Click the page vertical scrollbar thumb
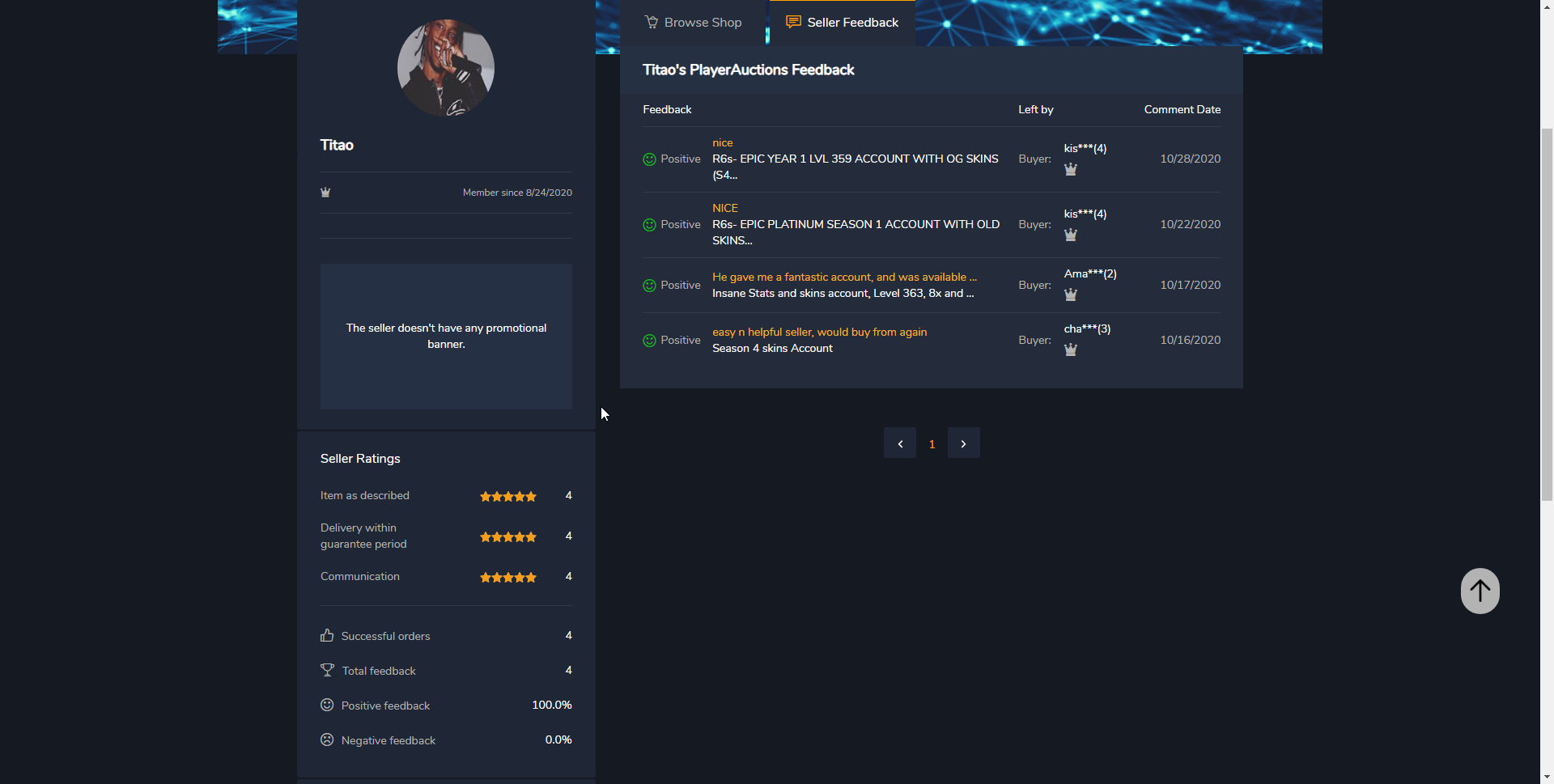 [1547, 316]
